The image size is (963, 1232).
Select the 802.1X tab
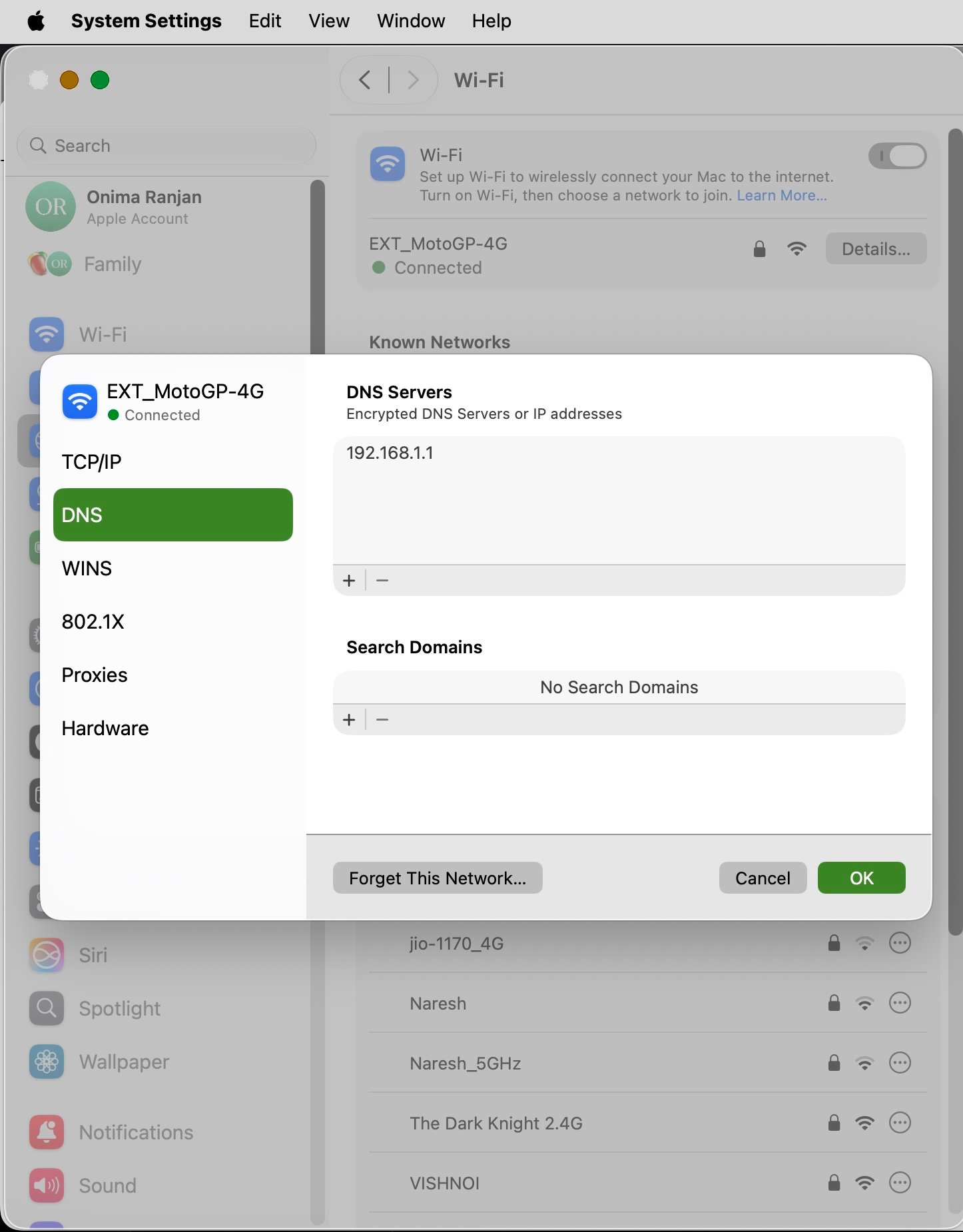(173, 622)
